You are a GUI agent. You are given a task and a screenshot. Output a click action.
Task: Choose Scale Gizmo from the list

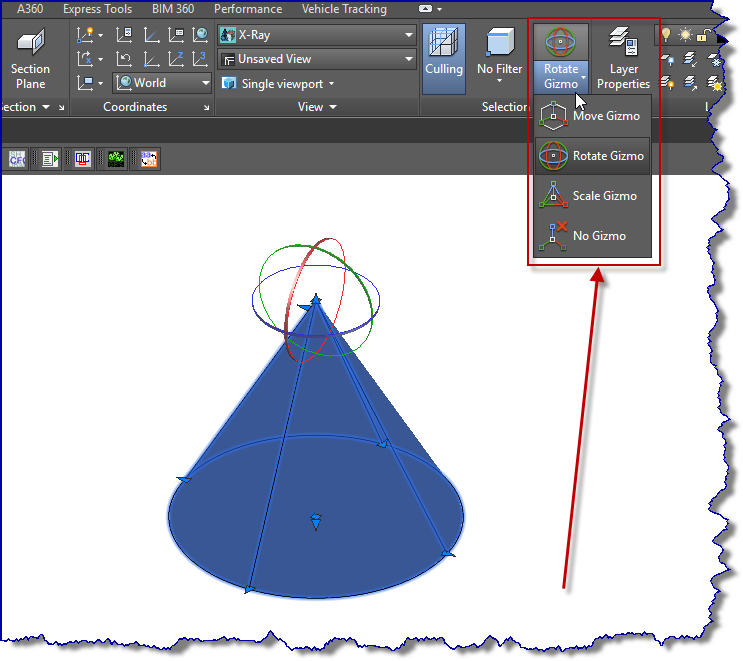coord(592,196)
